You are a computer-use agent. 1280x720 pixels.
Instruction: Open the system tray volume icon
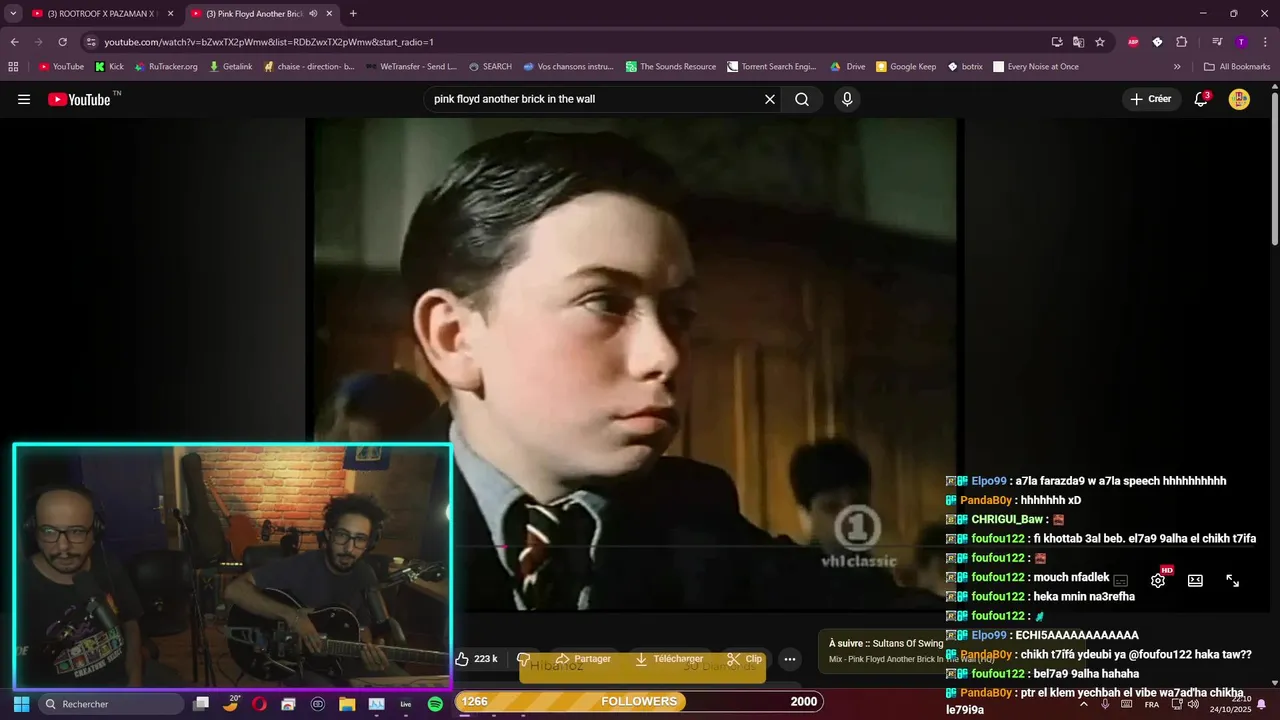point(1193,704)
